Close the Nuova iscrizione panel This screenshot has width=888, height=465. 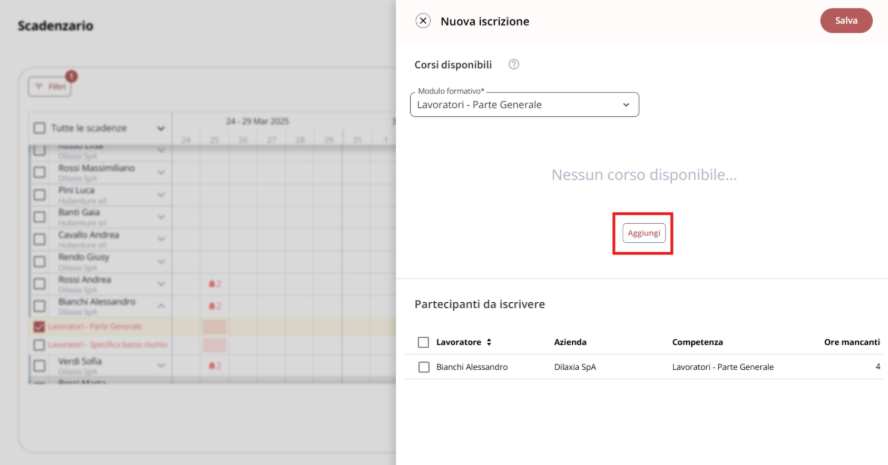pos(422,21)
